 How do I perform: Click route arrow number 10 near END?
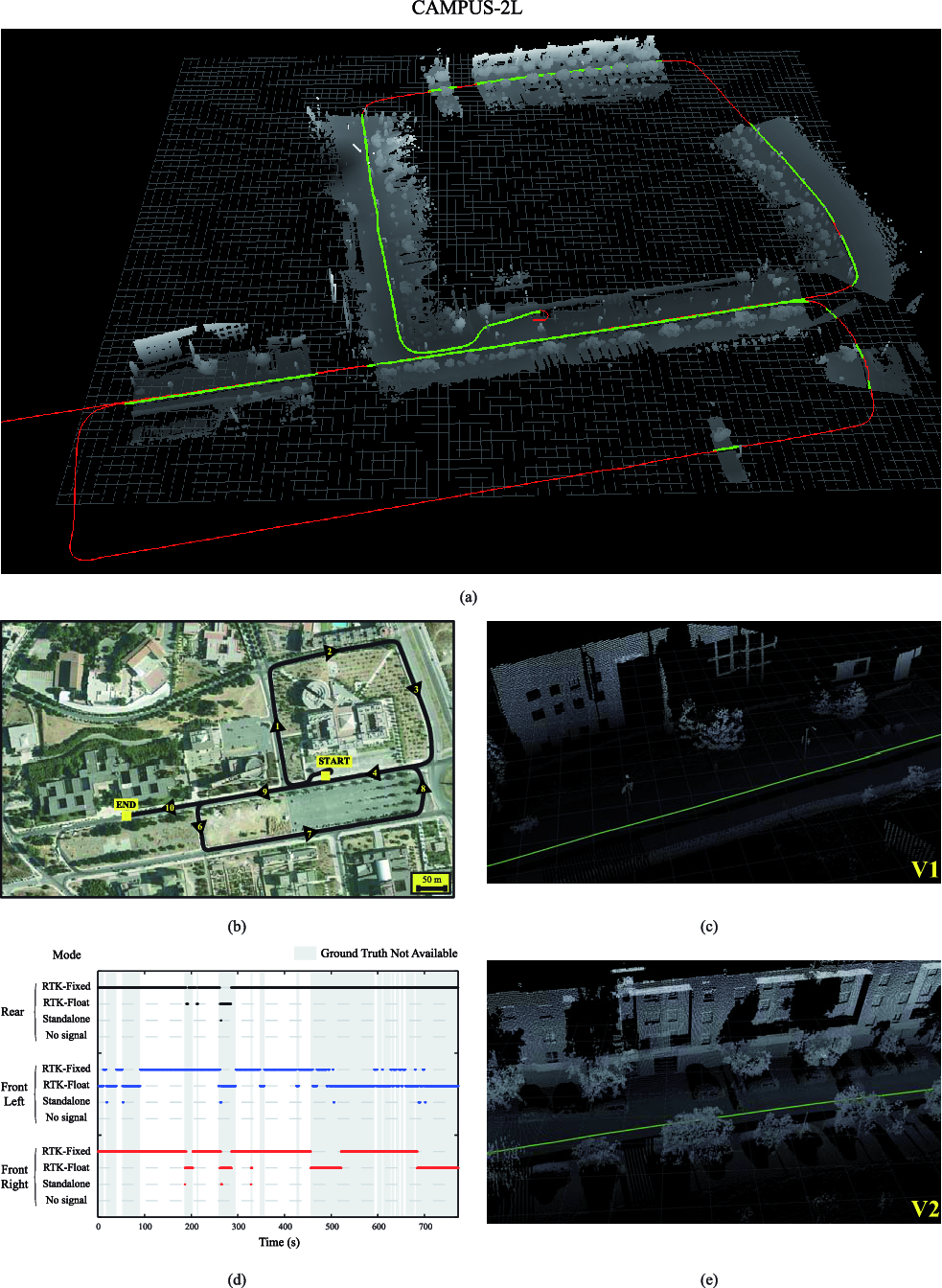pos(170,807)
